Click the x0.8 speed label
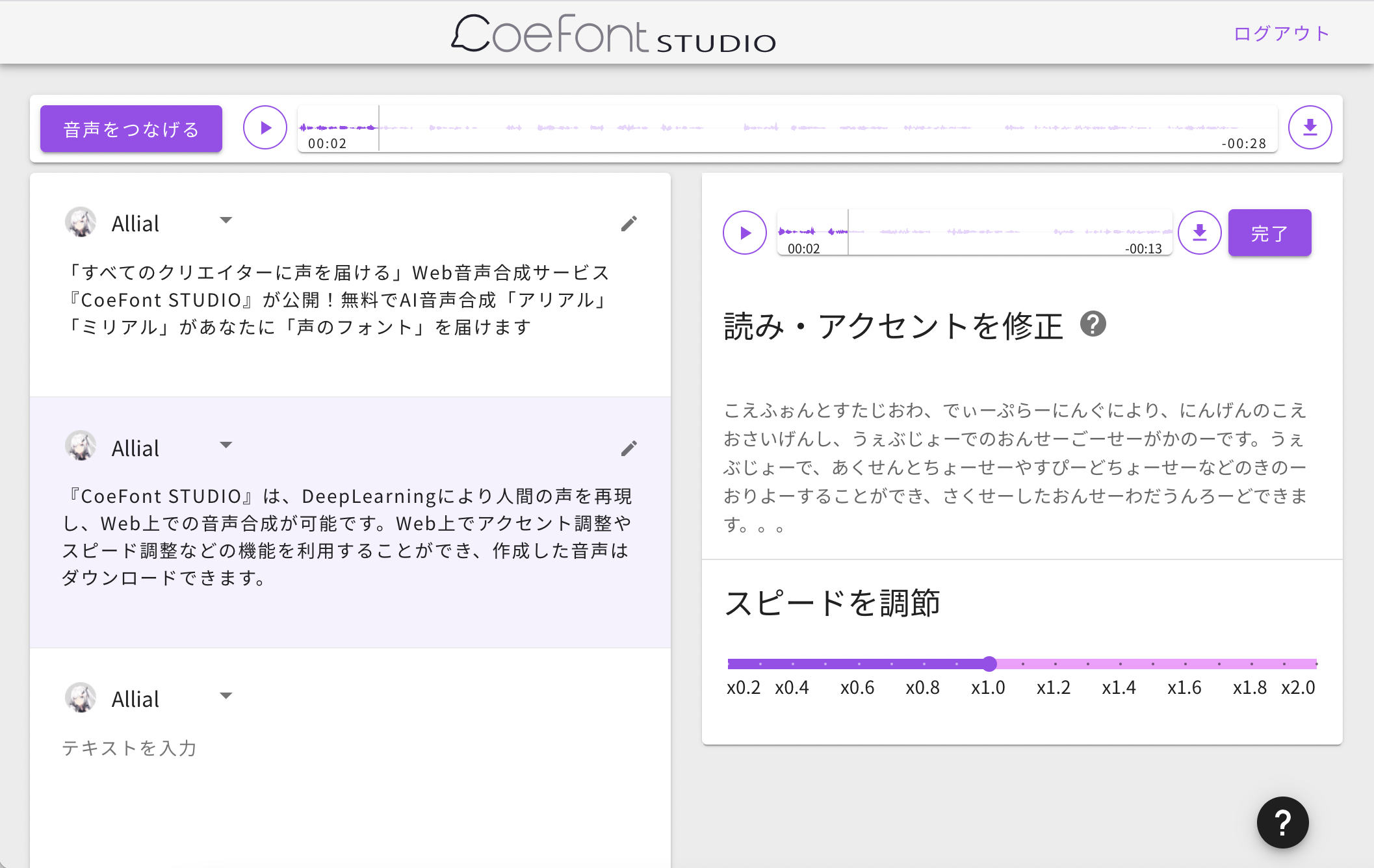 tap(923, 687)
